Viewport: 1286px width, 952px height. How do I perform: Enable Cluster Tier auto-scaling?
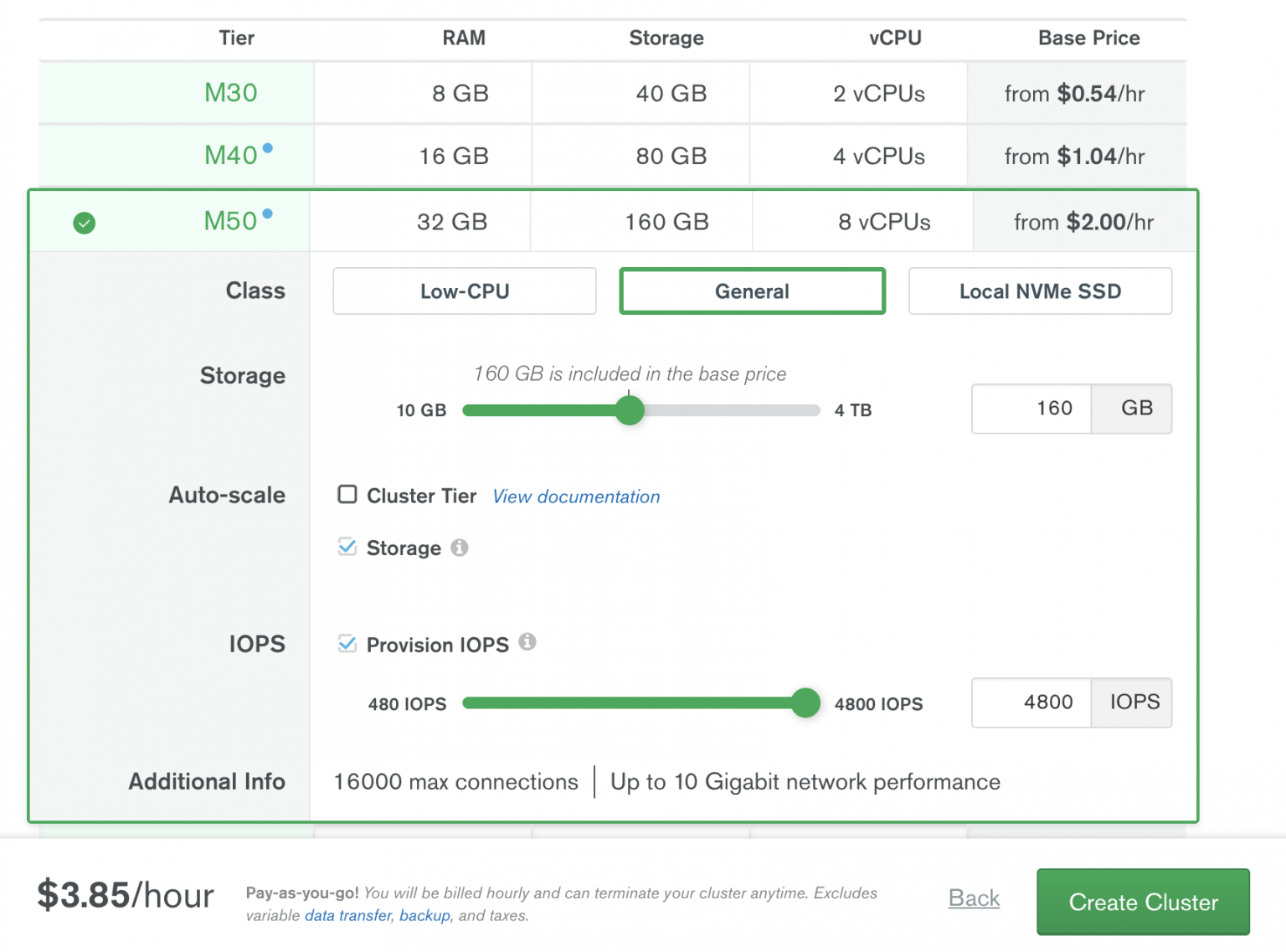pos(347,494)
